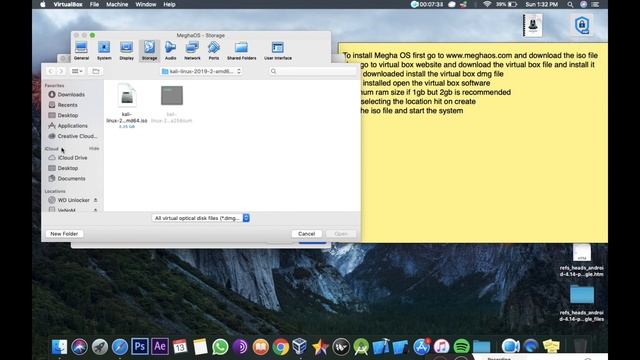Open Calendar from the Dock
640x360 pixels.
pyautogui.click(x=180, y=347)
